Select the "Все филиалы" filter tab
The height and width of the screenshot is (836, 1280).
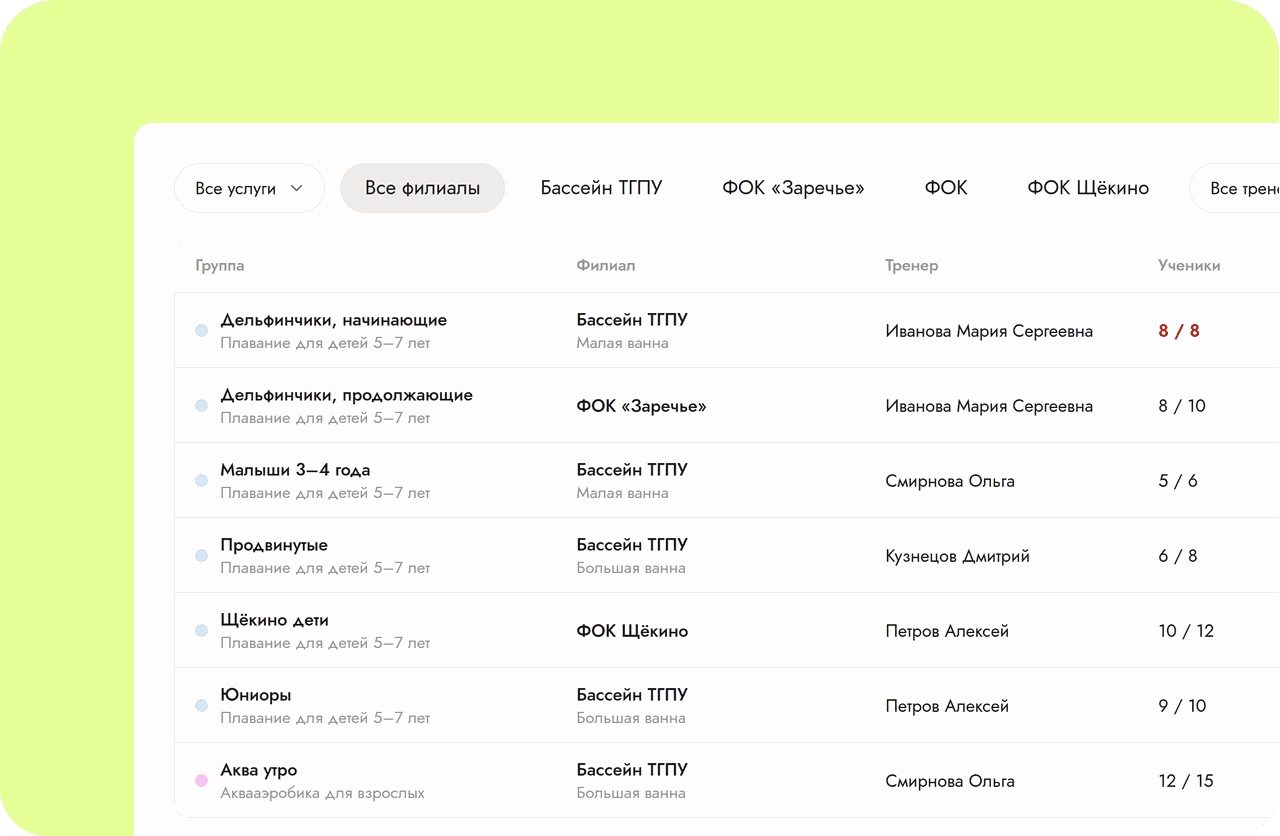coord(422,188)
